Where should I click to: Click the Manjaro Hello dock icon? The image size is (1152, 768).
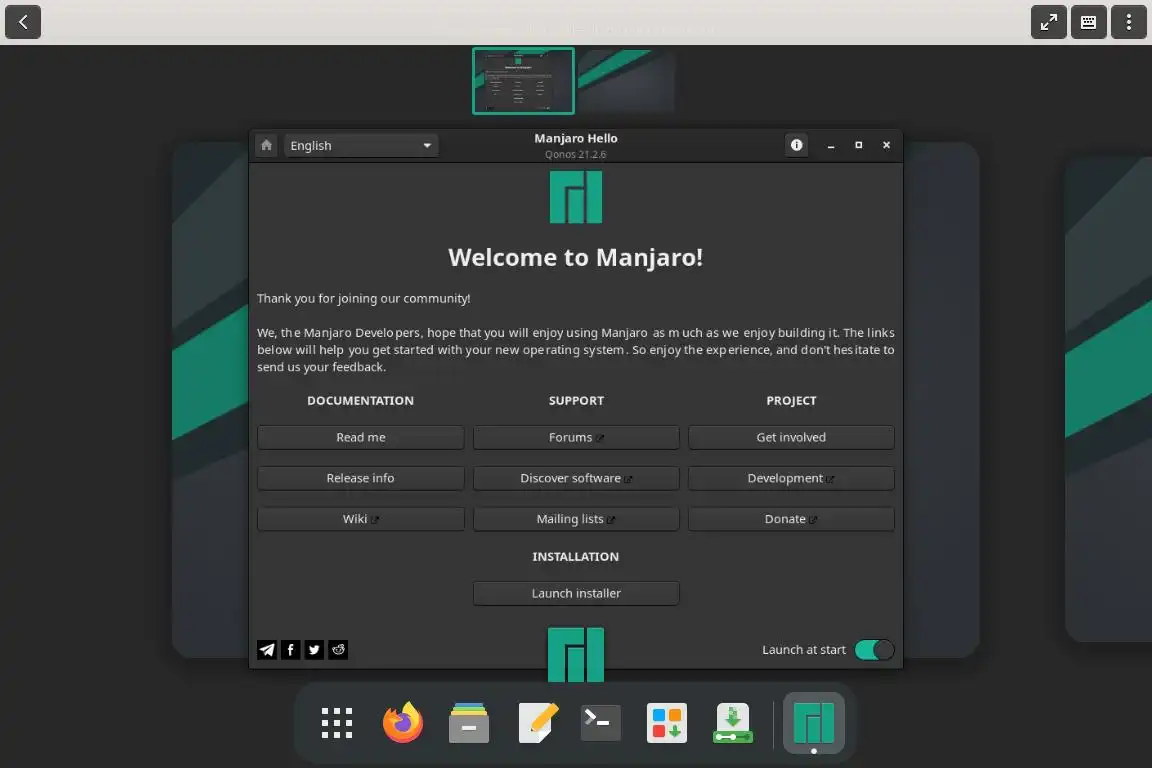click(x=813, y=723)
